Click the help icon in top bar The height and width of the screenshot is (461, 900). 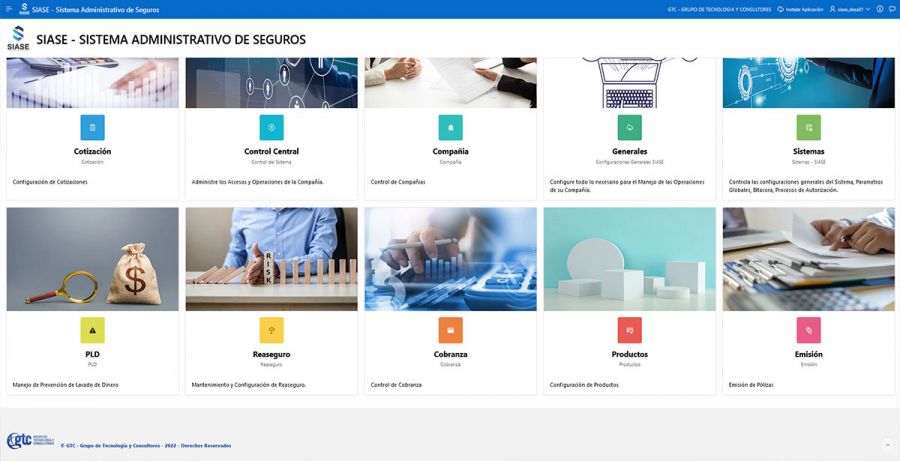[880, 9]
